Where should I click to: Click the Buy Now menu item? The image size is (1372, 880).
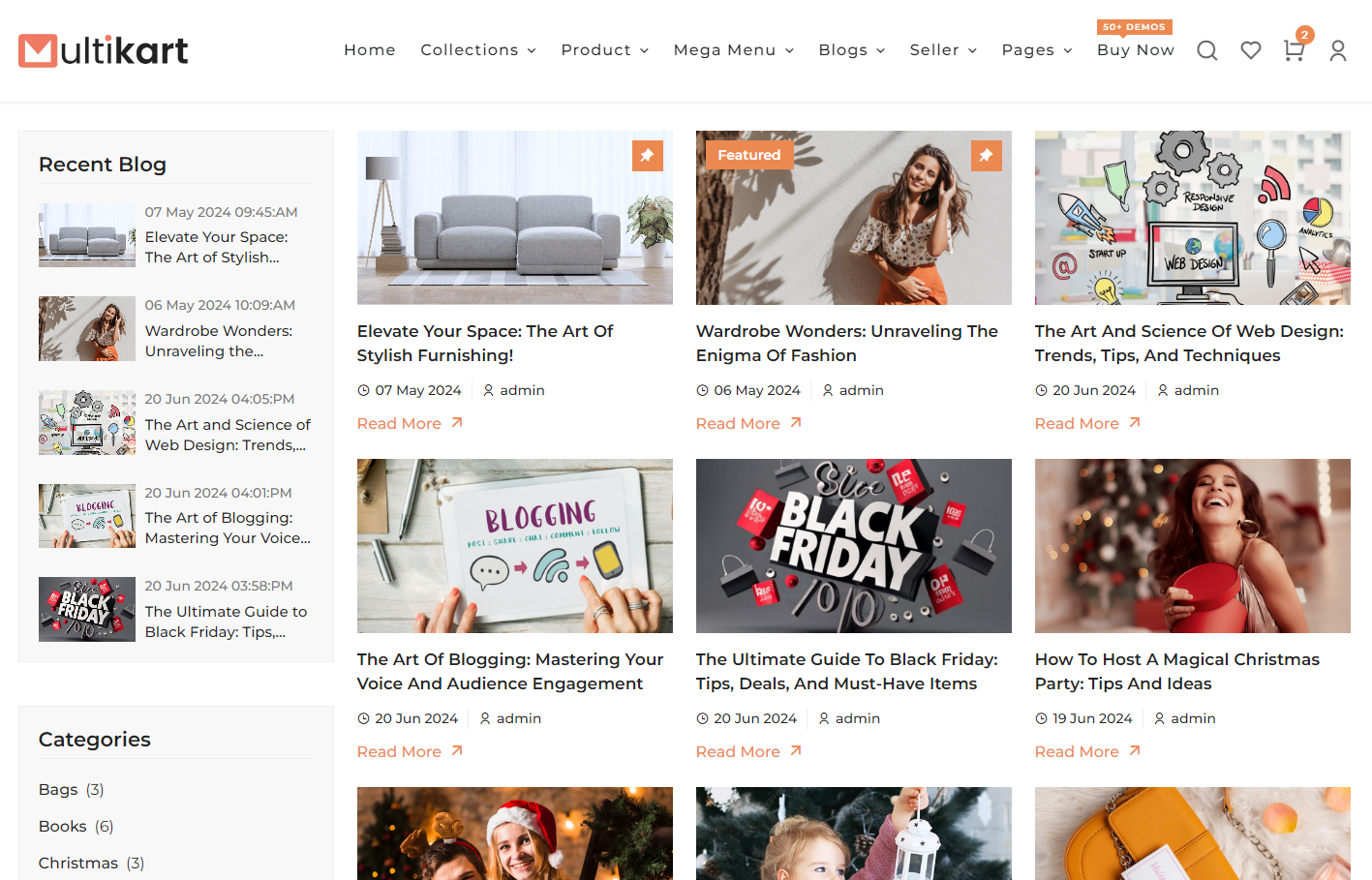[1135, 50]
